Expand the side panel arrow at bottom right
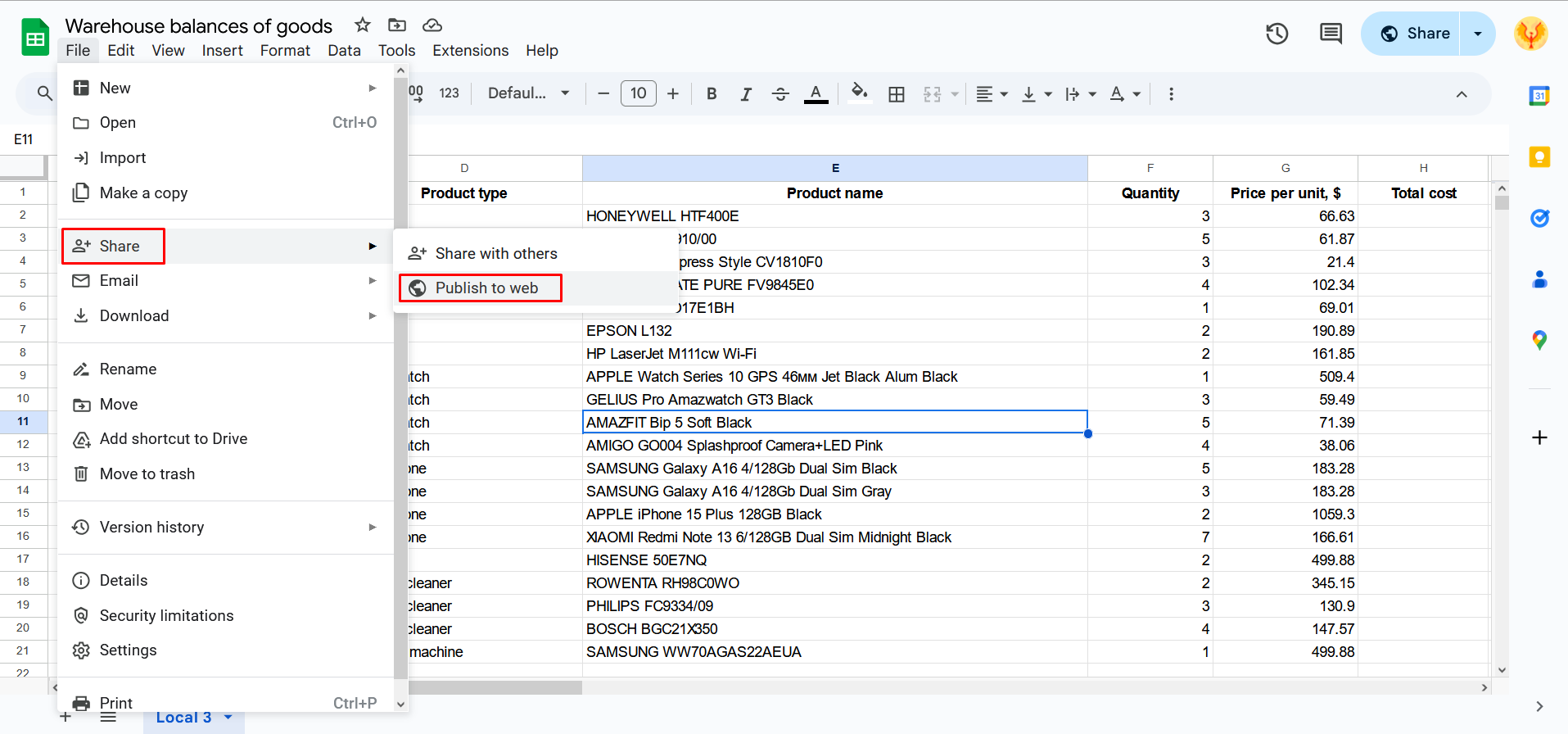The width and height of the screenshot is (1568, 734). pos(1539,706)
